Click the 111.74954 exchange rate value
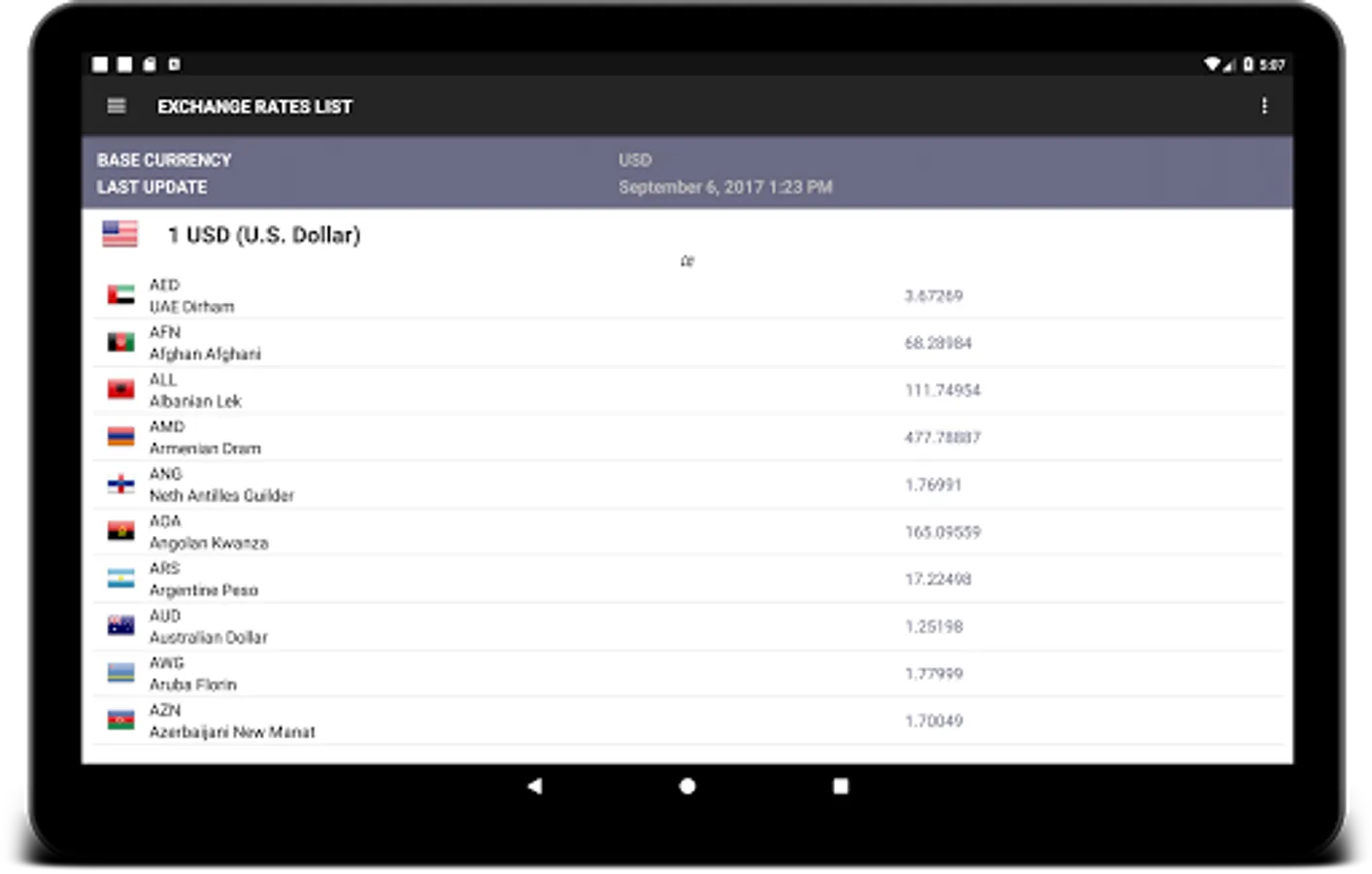The image size is (1372, 874). coord(943,390)
